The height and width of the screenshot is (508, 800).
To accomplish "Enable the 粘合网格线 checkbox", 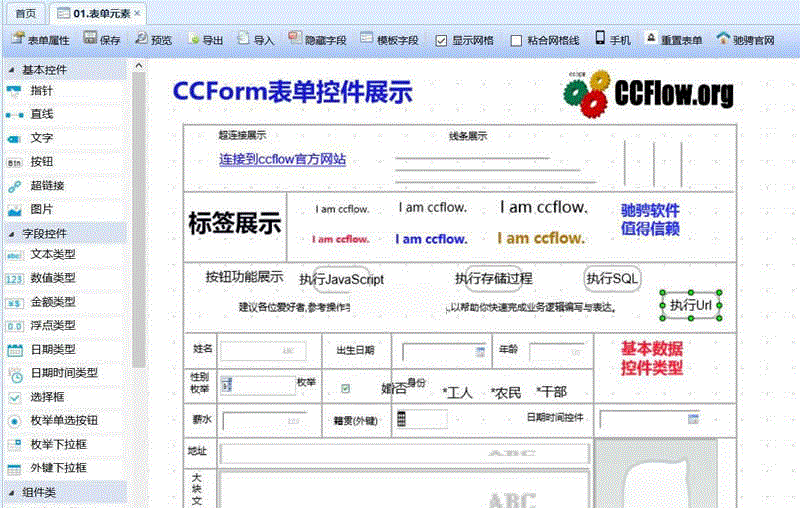I will (516, 41).
